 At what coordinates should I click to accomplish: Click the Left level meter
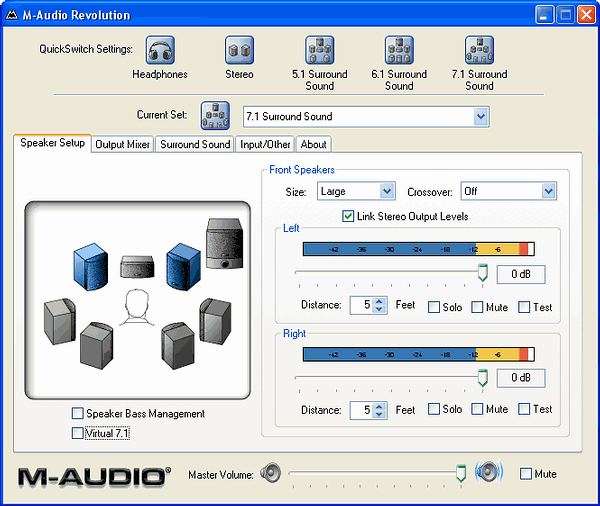419,249
